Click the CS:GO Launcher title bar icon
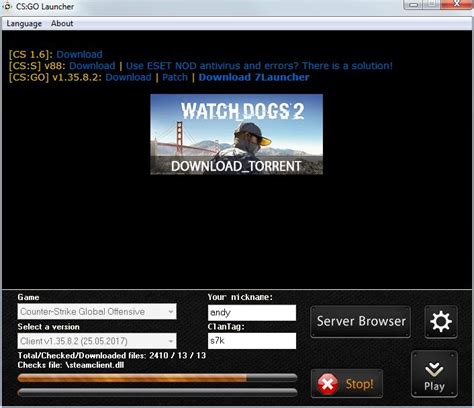Image resolution: width=474 pixels, height=408 pixels. coord(7,6)
